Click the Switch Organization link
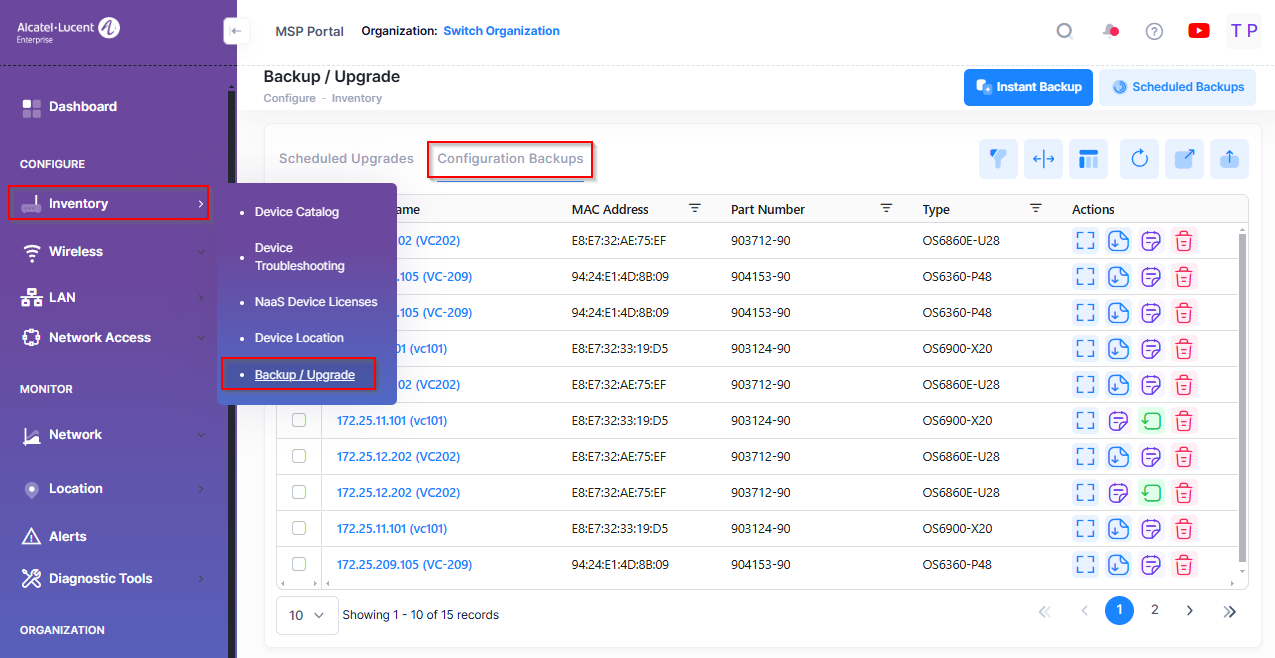 point(501,31)
